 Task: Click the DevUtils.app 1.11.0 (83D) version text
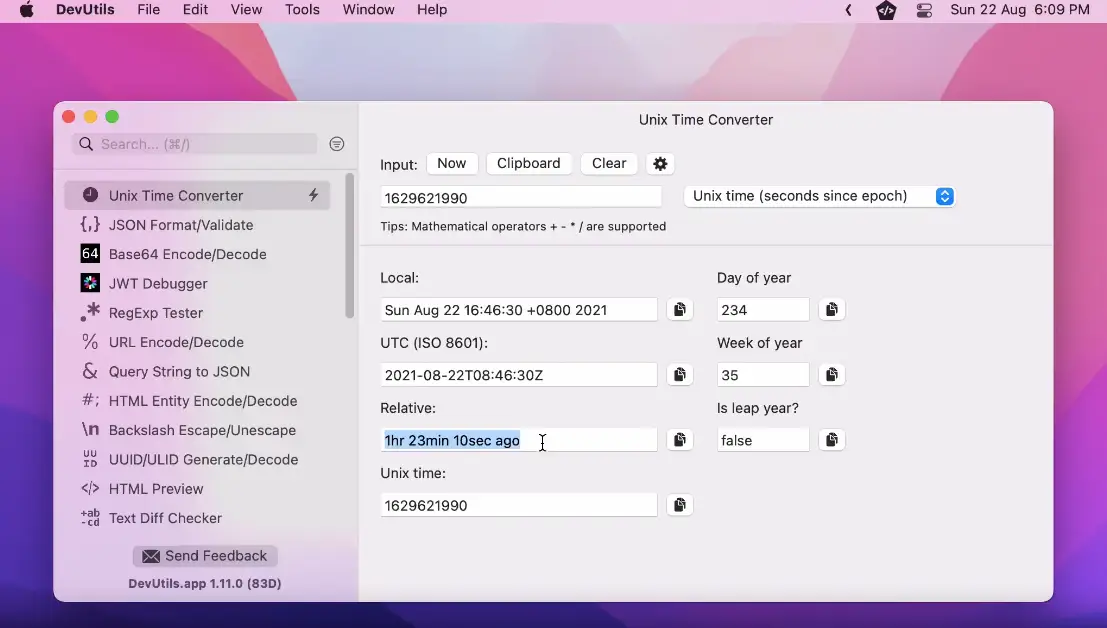[x=205, y=584]
